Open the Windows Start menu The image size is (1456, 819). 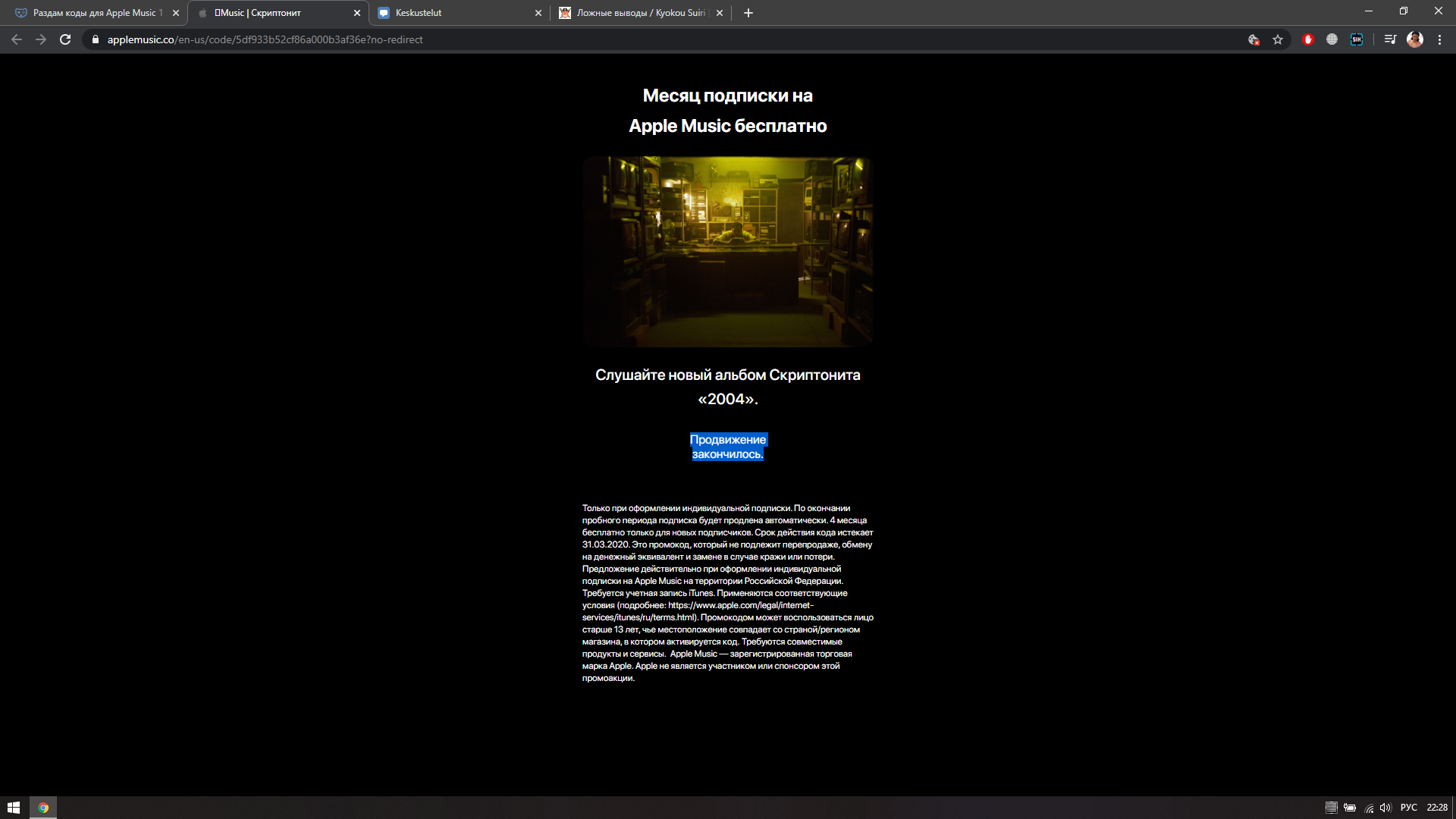(14, 808)
